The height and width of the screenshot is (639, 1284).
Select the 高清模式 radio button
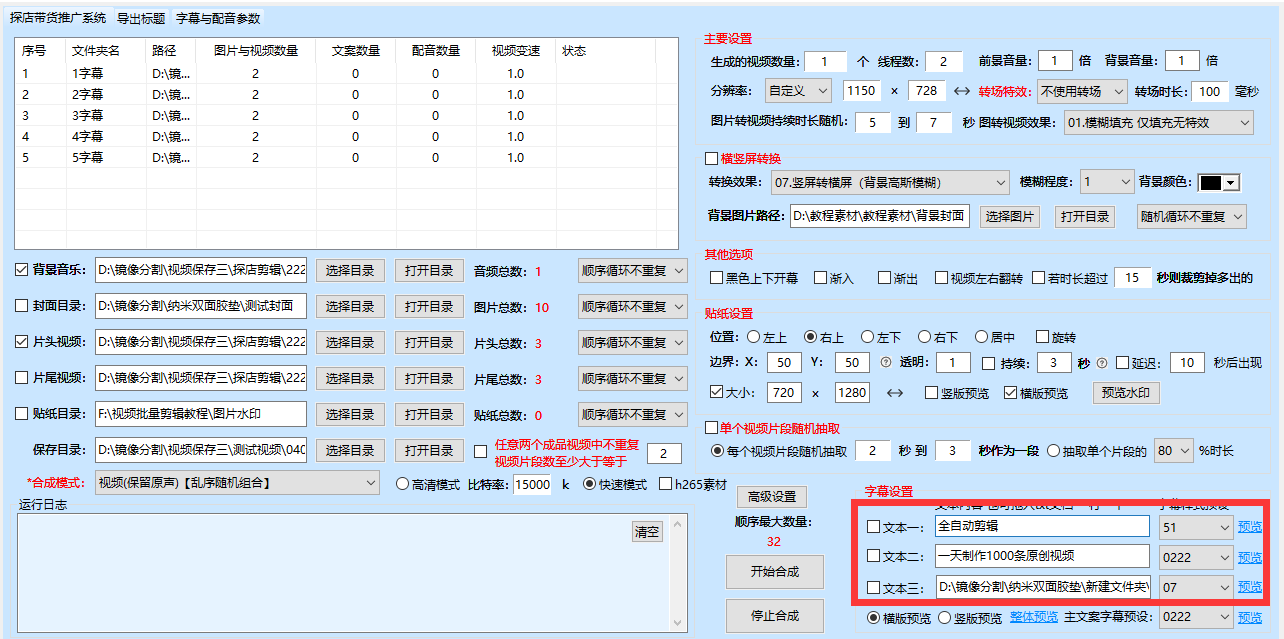[x=403, y=484]
